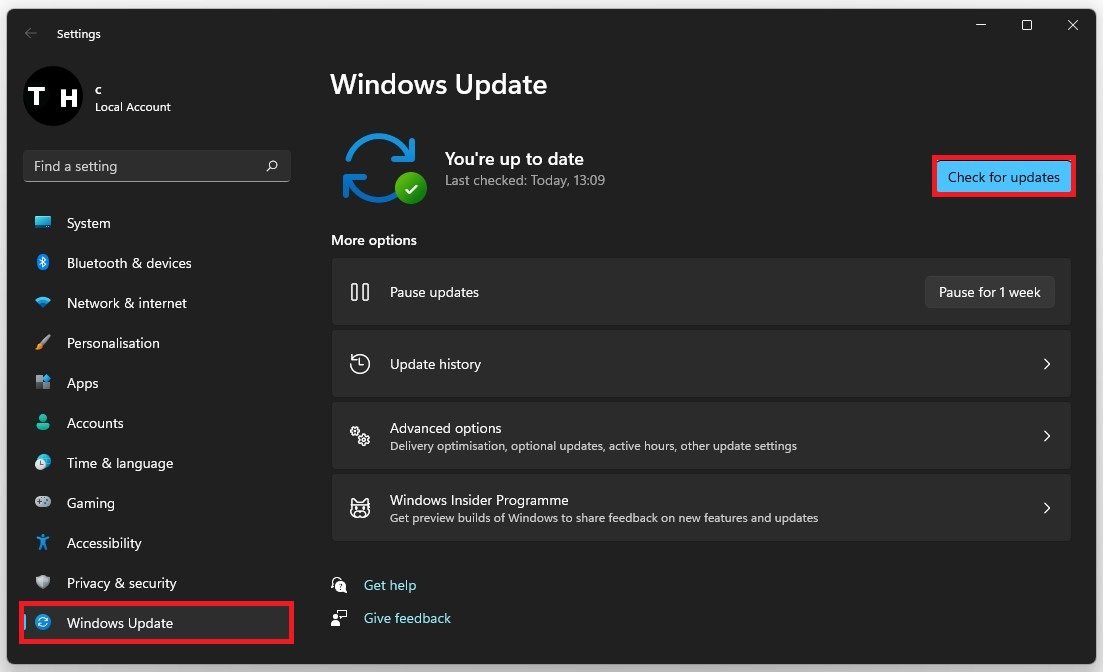Click the More options heading
The width and height of the screenshot is (1103, 672).
pyautogui.click(x=374, y=240)
